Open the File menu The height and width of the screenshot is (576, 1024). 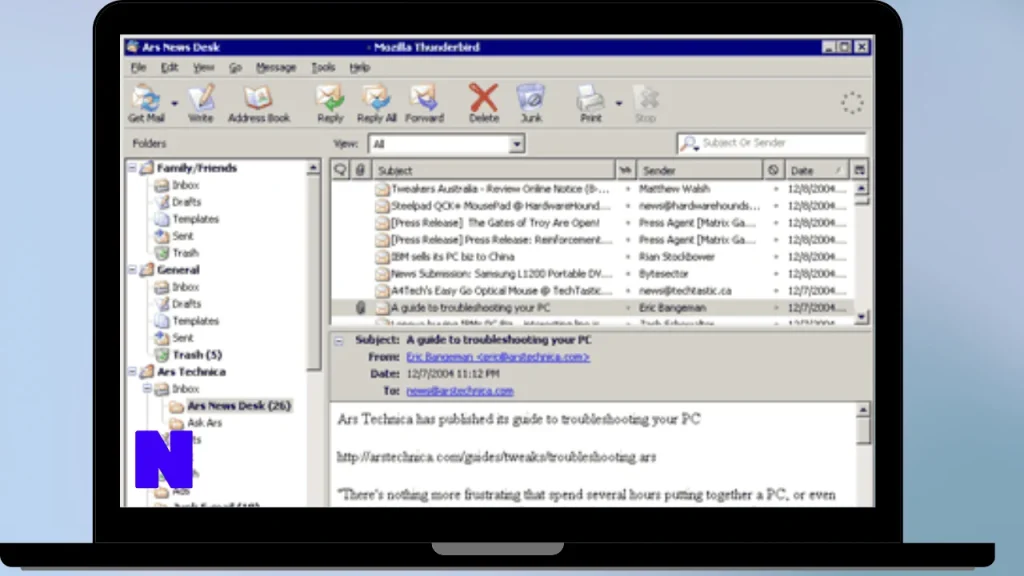pos(138,67)
